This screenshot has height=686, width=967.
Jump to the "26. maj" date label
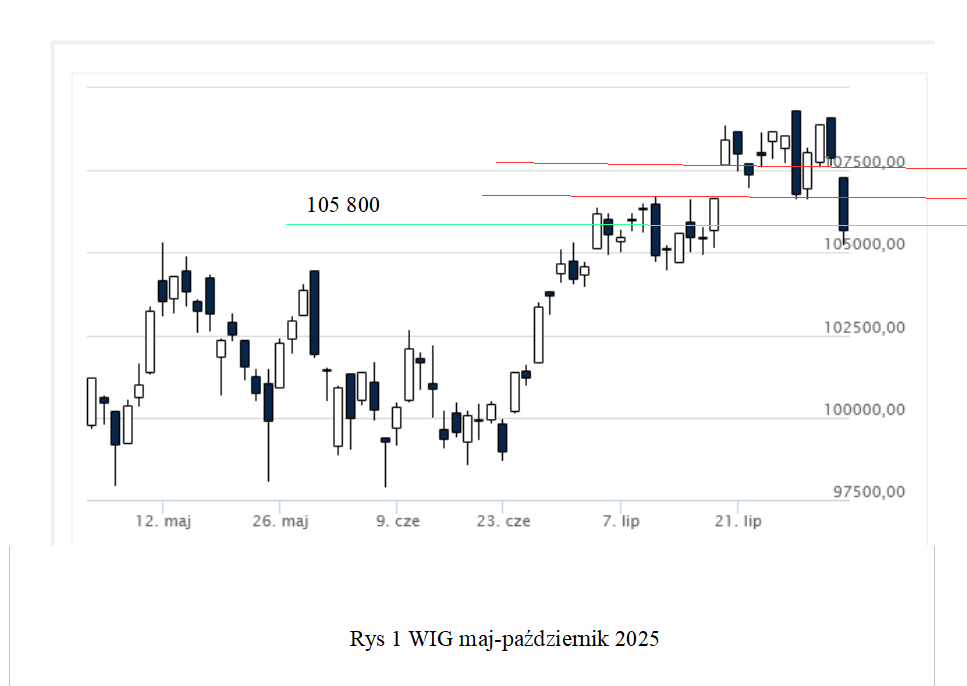[x=280, y=521]
